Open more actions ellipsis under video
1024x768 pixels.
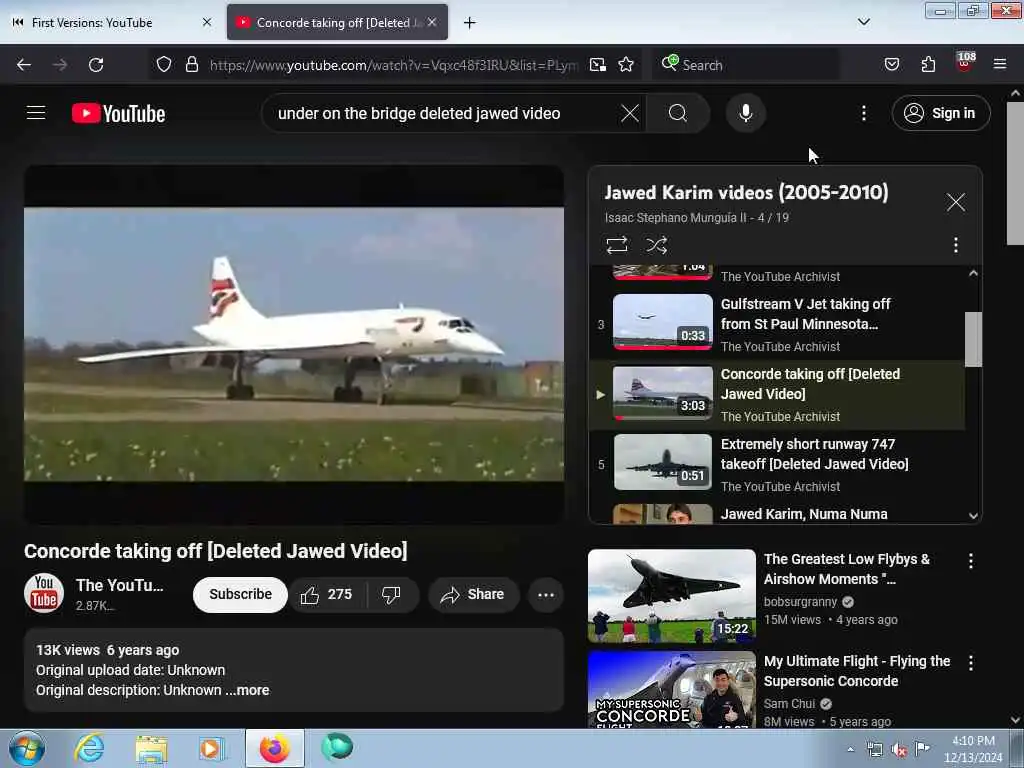(x=546, y=594)
